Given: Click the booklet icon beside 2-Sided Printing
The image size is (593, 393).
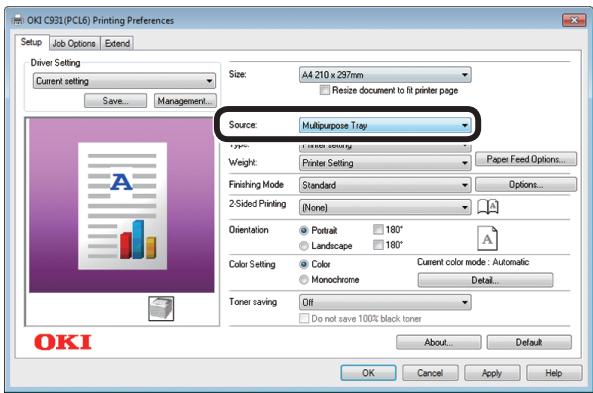Looking at the screenshot, I should point(488,207).
